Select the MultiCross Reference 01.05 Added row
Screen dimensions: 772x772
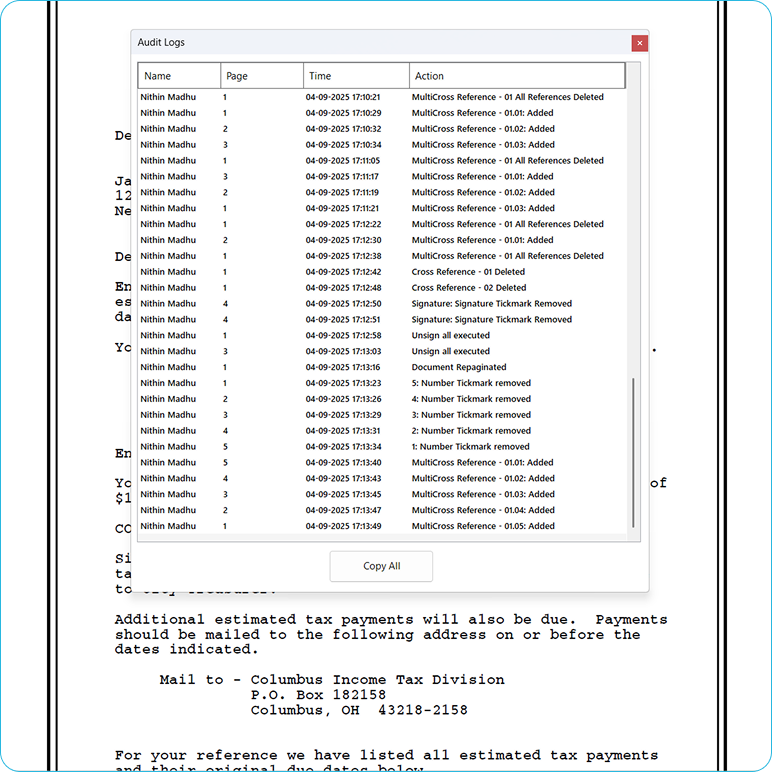(483, 526)
